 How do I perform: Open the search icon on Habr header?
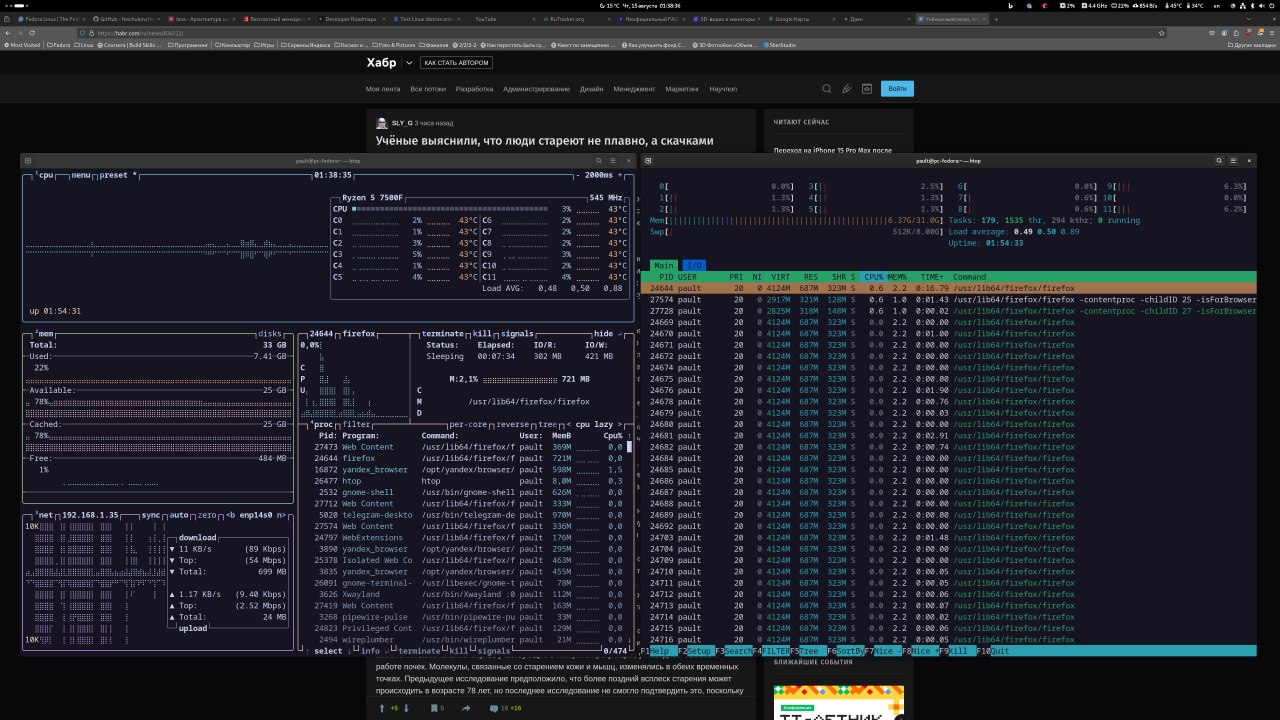[x=826, y=89]
